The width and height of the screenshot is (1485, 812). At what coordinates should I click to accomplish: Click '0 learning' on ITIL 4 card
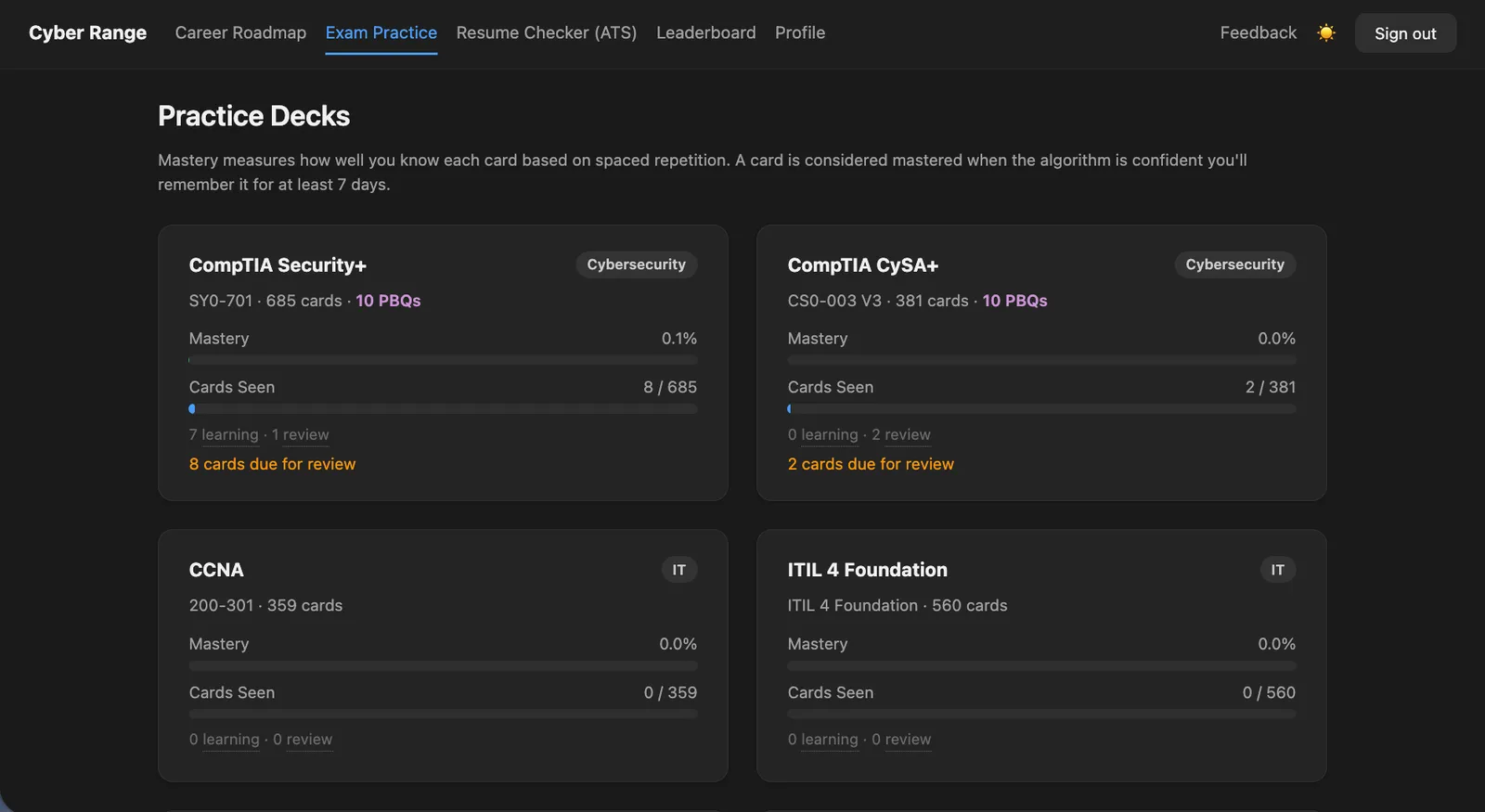[822, 740]
